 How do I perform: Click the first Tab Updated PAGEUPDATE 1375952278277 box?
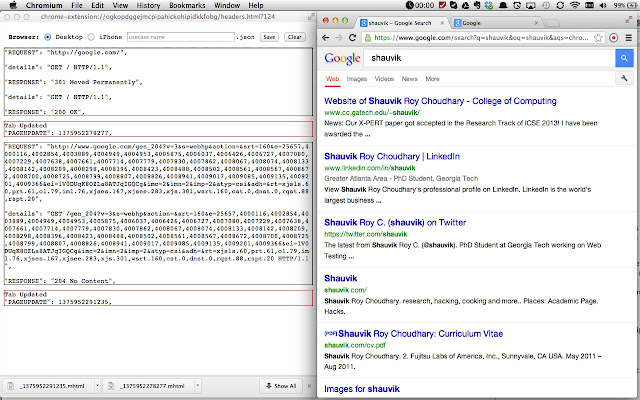coord(158,129)
